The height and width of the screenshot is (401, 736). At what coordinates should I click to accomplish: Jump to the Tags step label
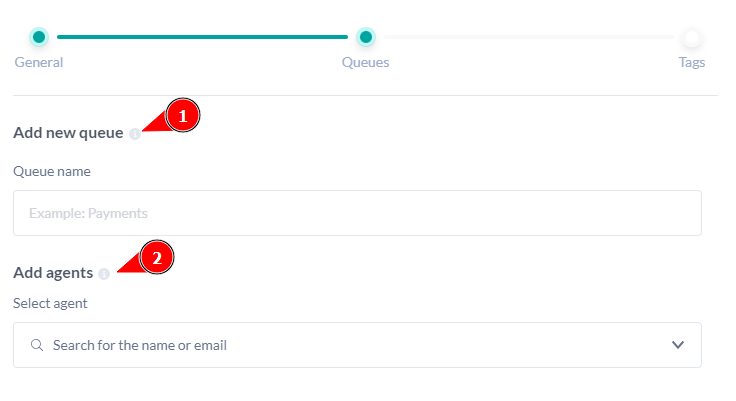691,62
